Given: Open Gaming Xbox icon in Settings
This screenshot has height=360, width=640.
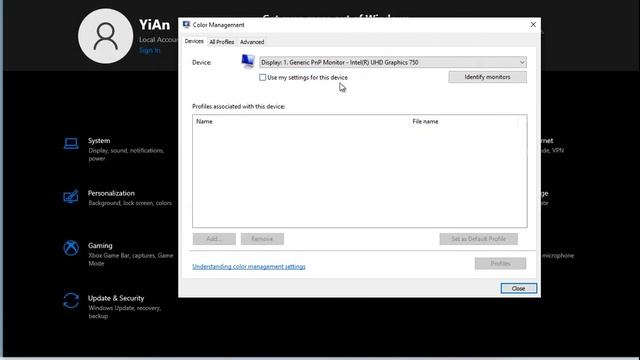Looking at the screenshot, I should point(71,248).
